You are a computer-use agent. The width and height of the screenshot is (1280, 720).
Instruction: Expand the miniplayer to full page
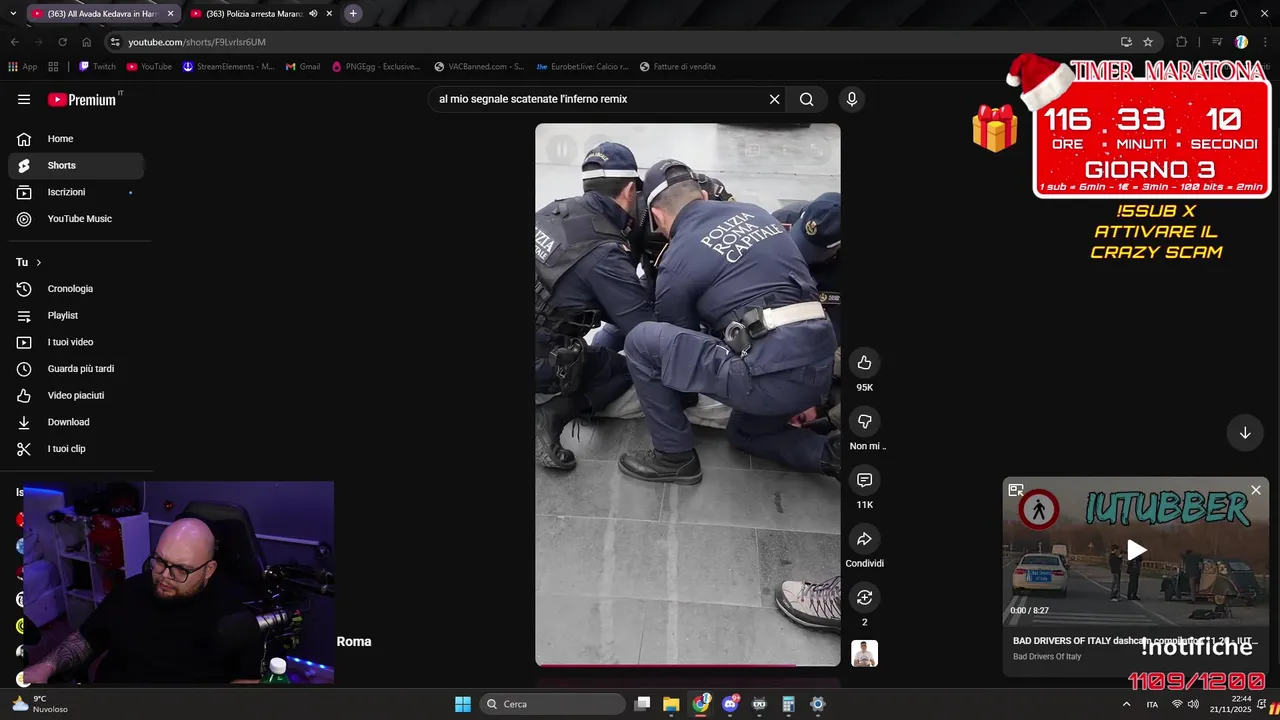pyautogui.click(x=1016, y=490)
